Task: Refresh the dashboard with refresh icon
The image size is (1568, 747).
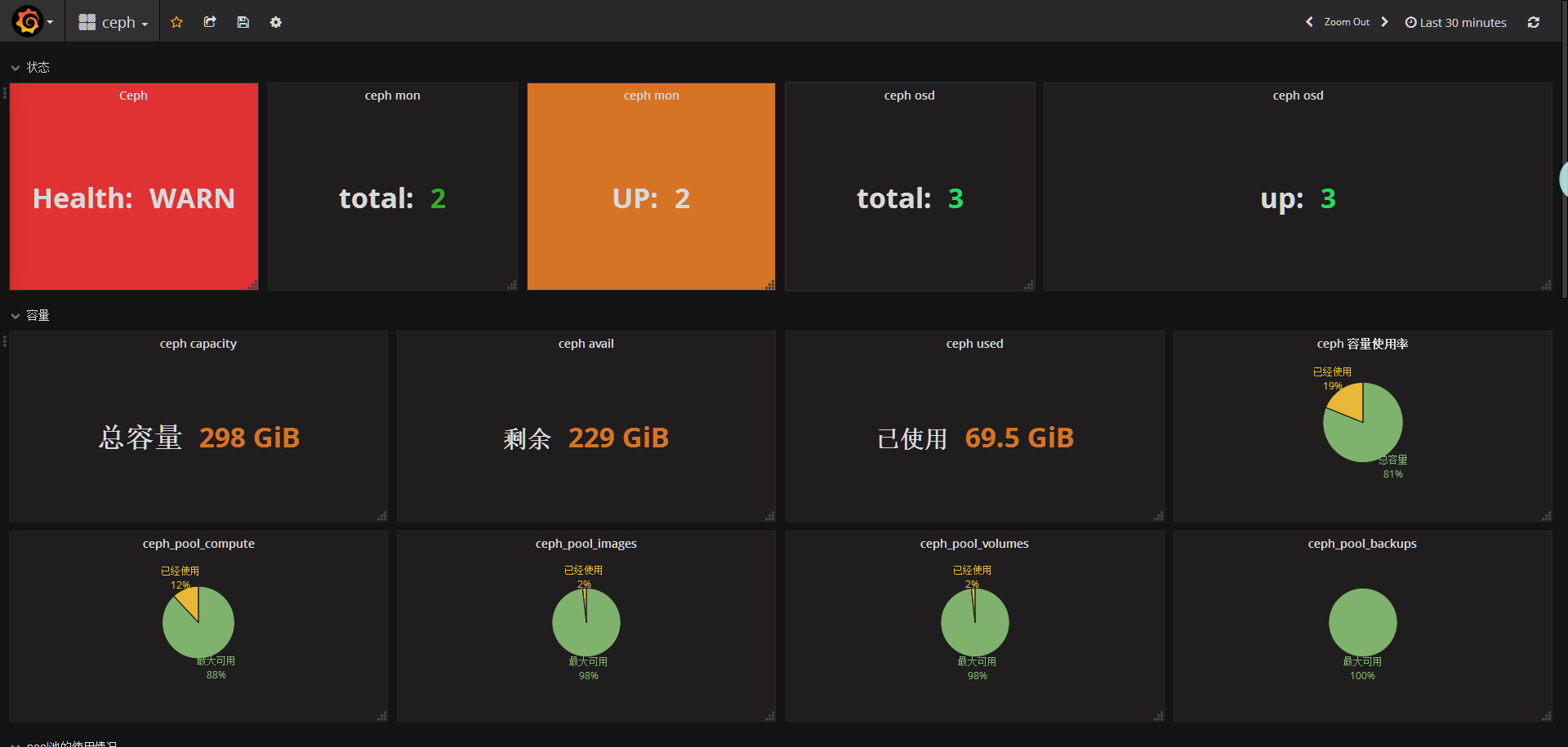Action: point(1533,22)
